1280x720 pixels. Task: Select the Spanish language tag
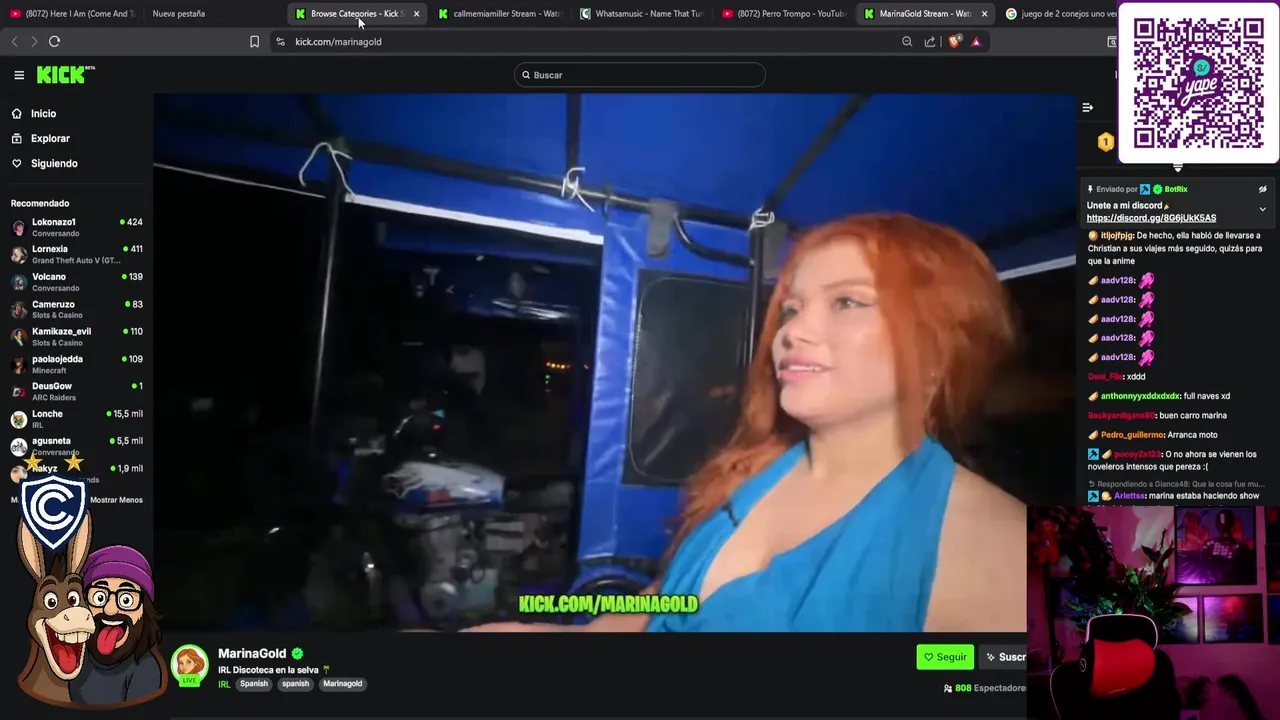click(x=254, y=684)
